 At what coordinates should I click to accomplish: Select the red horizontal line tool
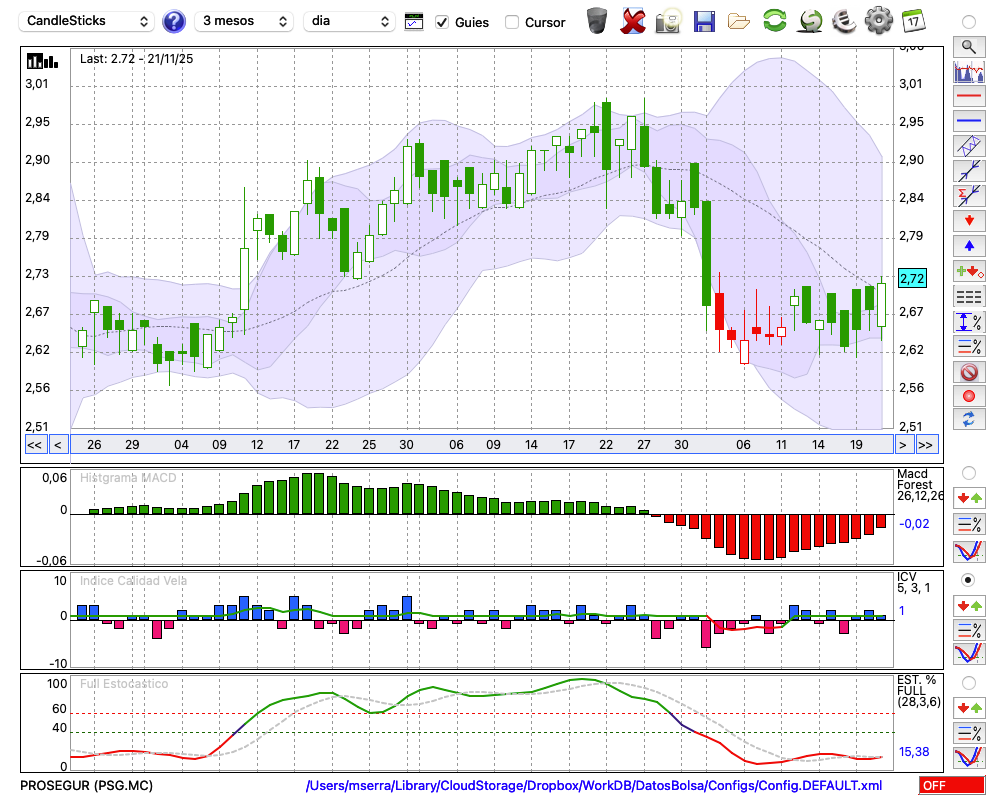point(968,97)
